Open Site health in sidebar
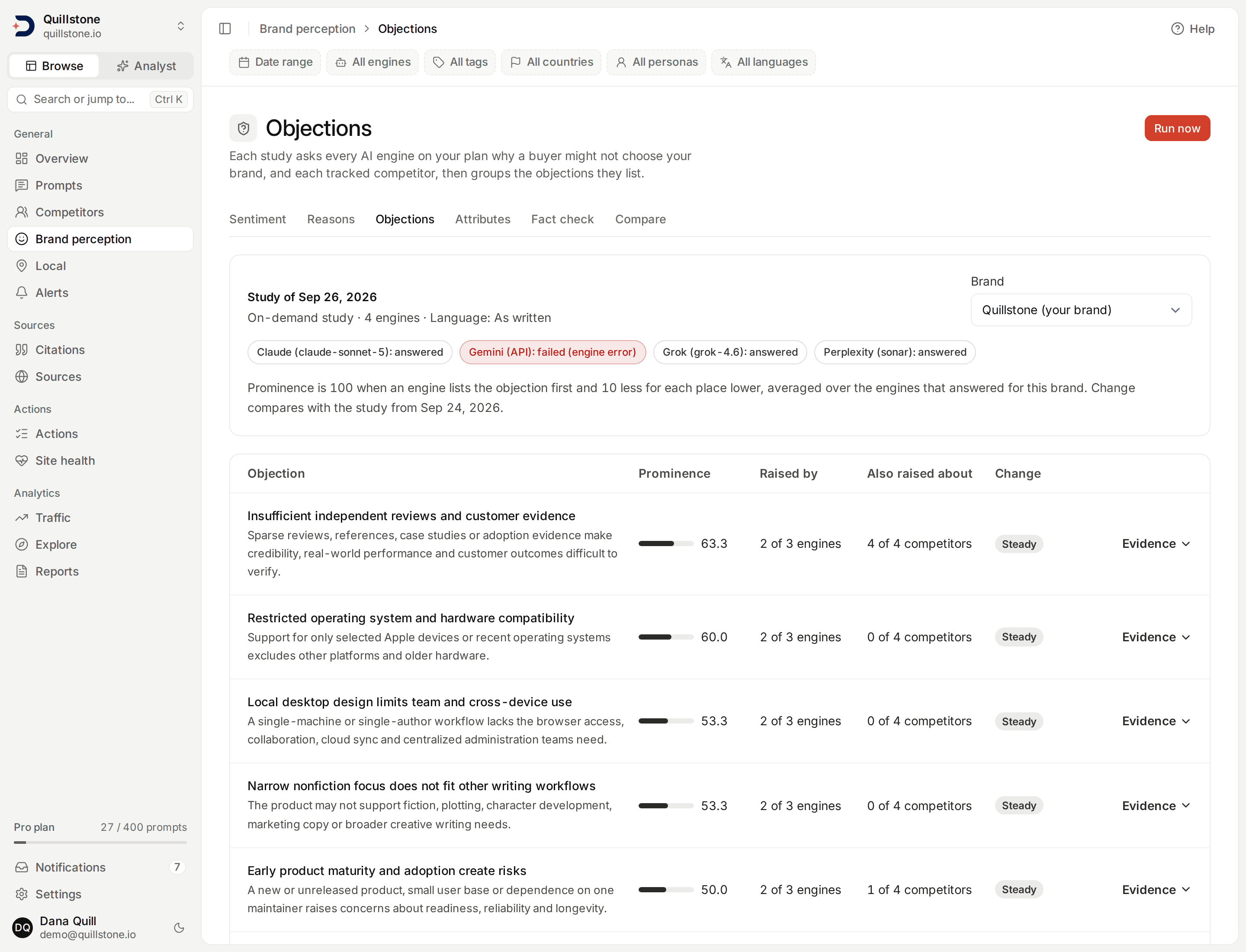Image resolution: width=1246 pixels, height=952 pixels. click(100, 460)
